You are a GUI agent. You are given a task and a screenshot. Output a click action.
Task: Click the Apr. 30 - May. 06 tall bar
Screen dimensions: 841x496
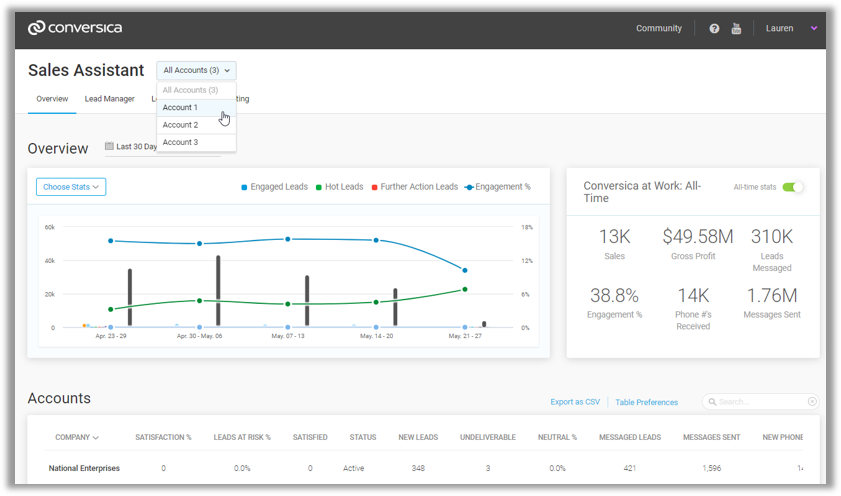(x=218, y=291)
